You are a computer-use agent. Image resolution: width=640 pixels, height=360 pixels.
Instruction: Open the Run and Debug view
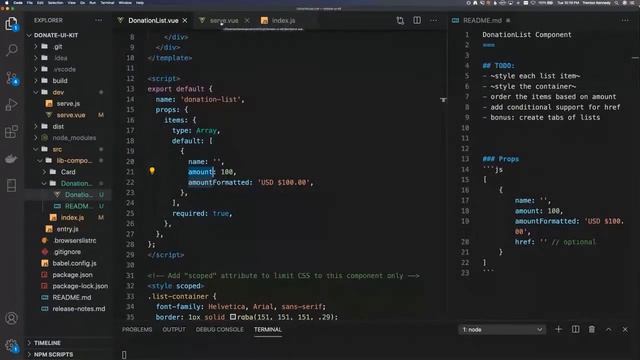[11, 104]
